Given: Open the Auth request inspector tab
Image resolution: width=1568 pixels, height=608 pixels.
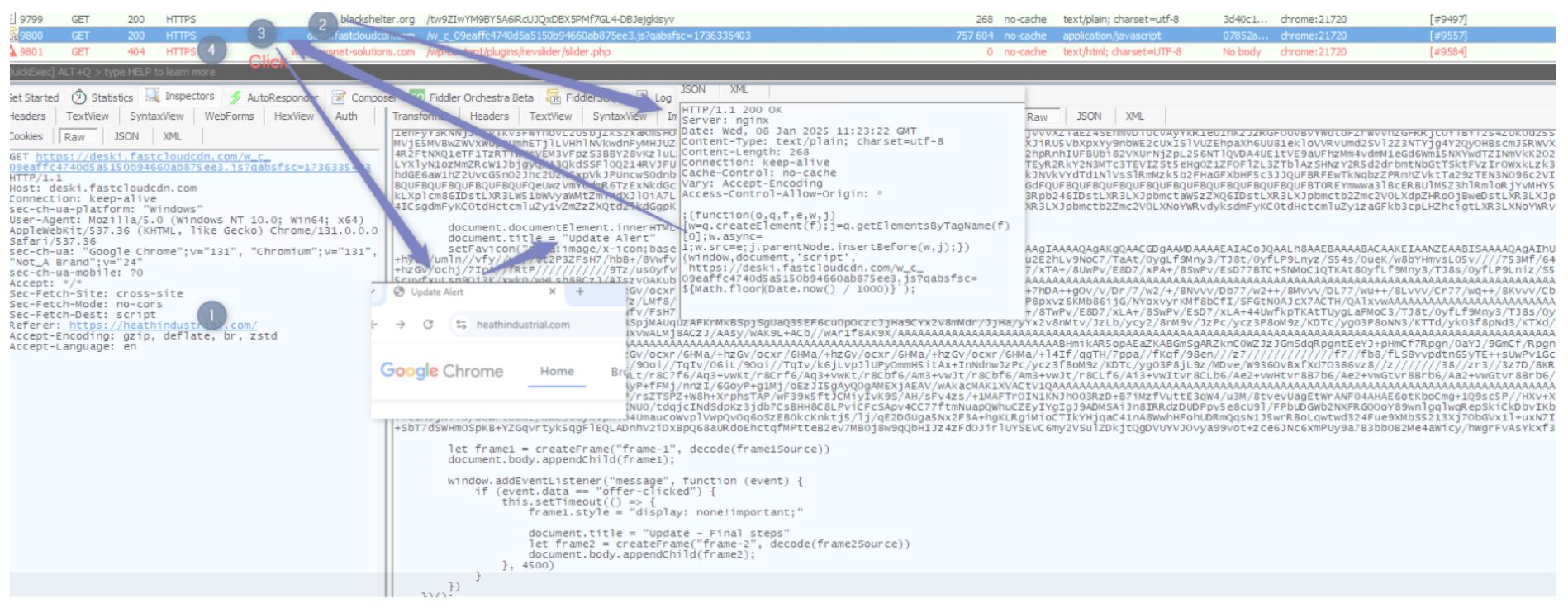Looking at the screenshot, I should click(346, 116).
